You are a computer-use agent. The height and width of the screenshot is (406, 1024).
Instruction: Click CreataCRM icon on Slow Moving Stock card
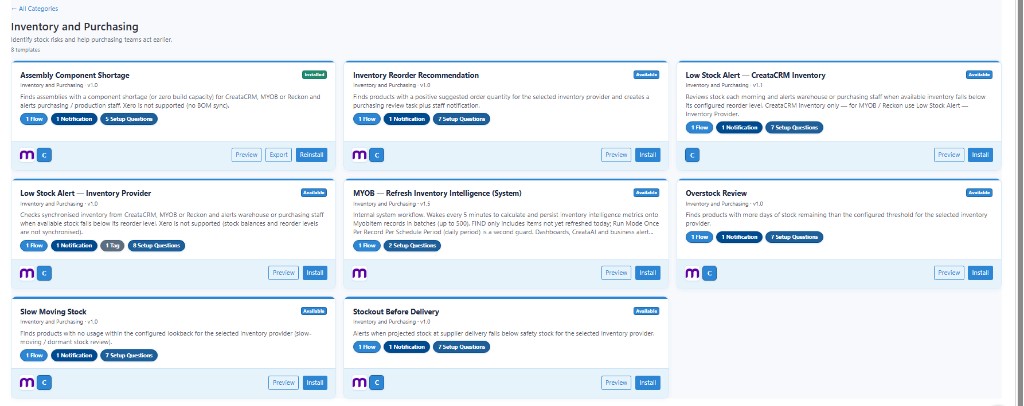[x=44, y=383]
